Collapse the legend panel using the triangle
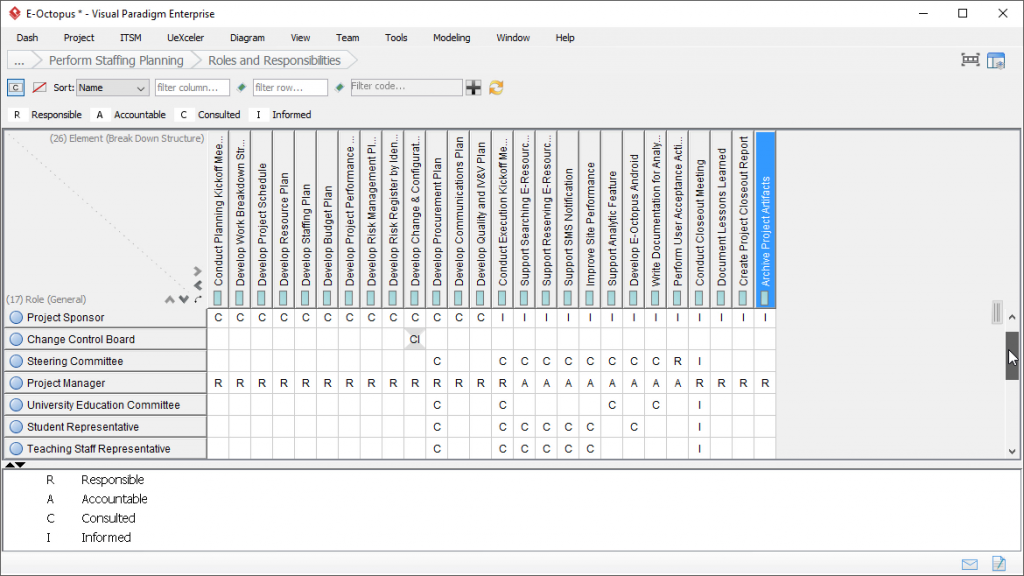Viewport: 1024px width, 576px height. [x=20, y=465]
